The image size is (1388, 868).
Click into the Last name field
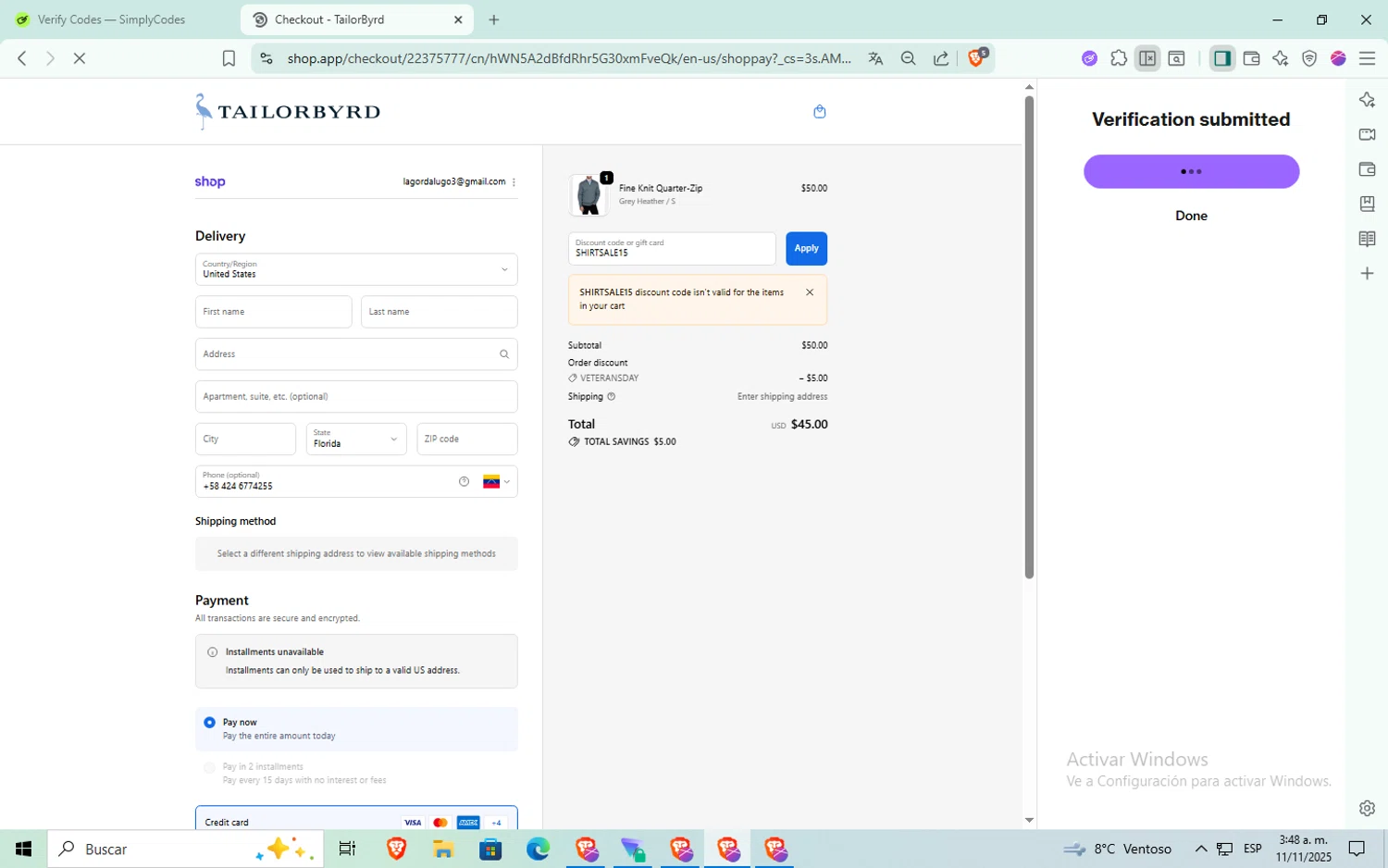point(439,312)
